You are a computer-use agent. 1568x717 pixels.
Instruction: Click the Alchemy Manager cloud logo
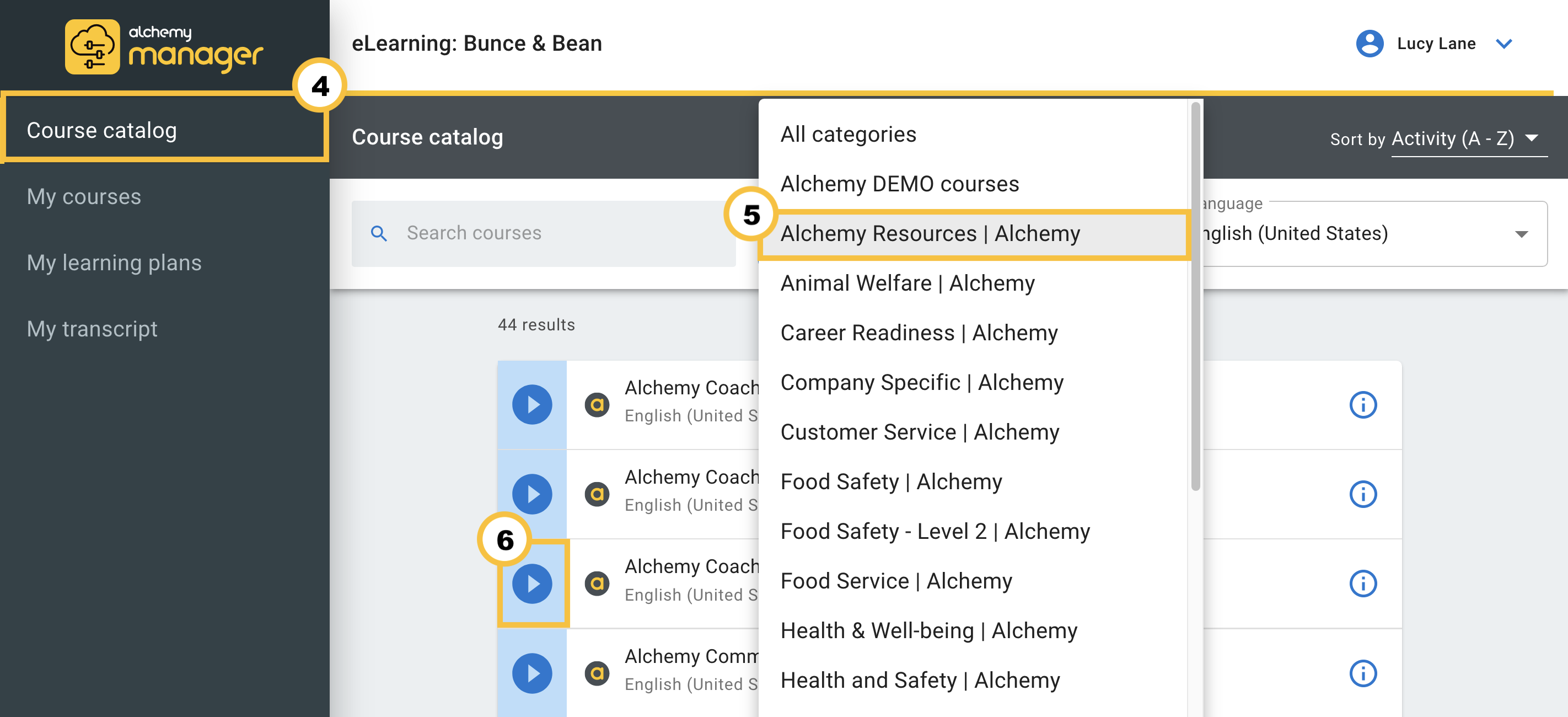[x=92, y=46]
